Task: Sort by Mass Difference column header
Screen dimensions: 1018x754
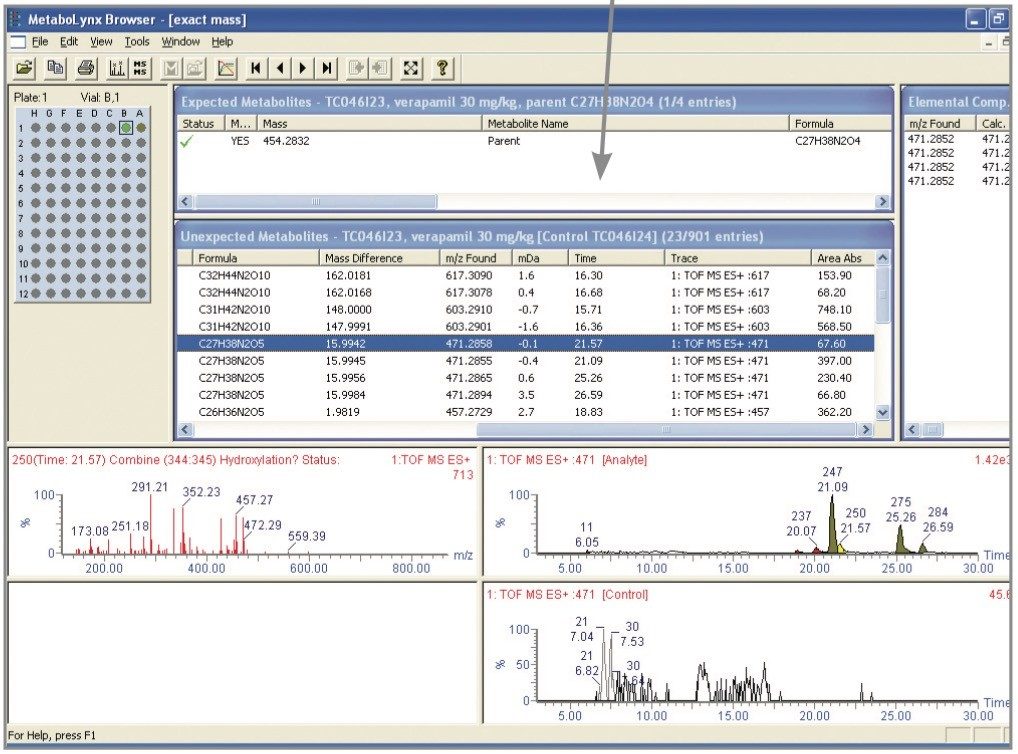Action: tap(379, 258)
